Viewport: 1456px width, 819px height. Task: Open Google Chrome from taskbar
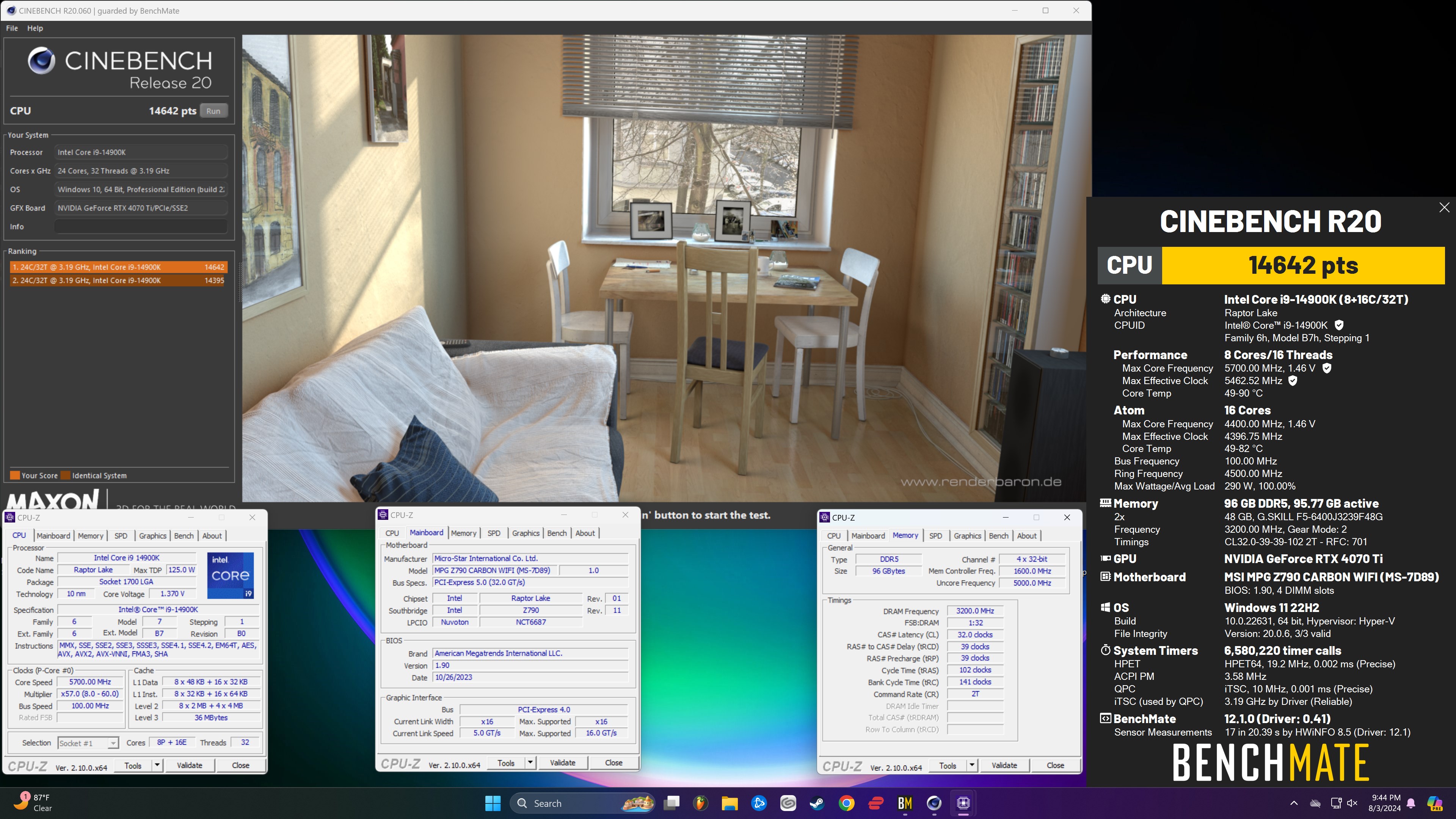846,803
